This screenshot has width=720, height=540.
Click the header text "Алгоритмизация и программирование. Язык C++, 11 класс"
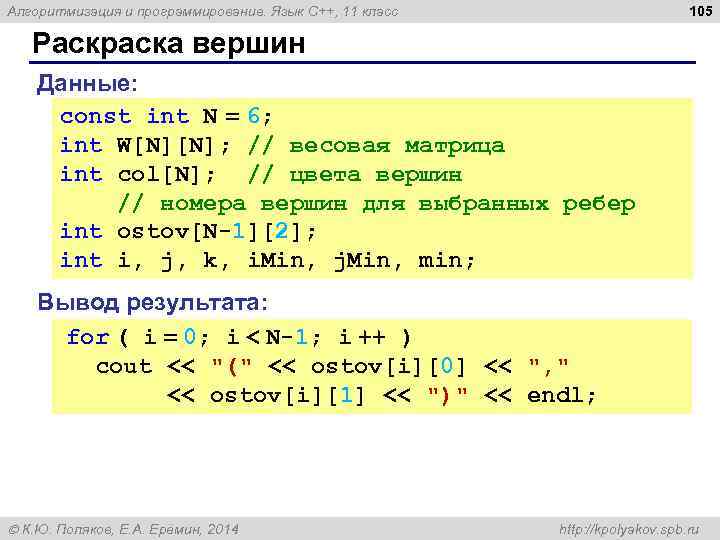click(x=203, y=11)
